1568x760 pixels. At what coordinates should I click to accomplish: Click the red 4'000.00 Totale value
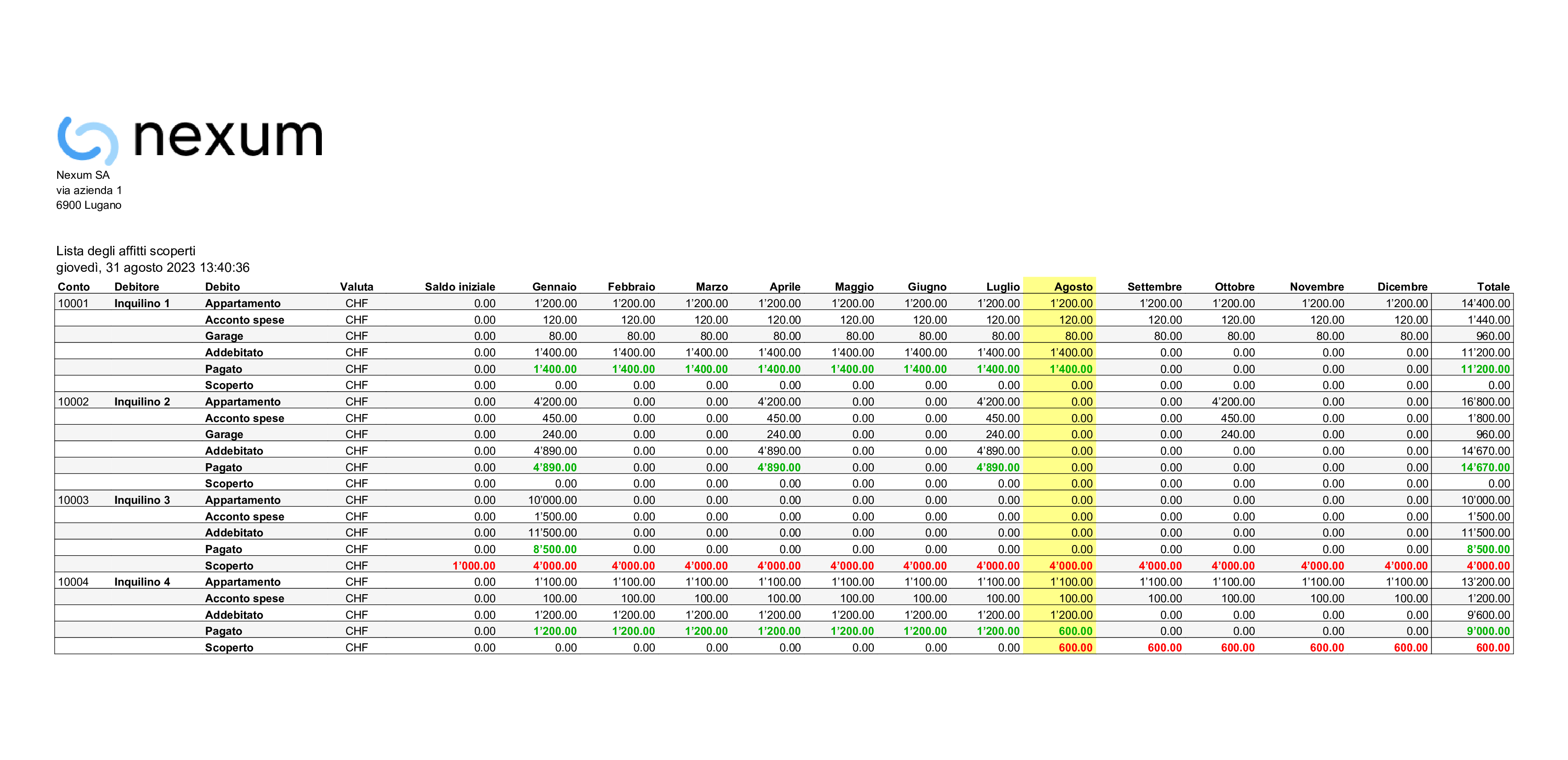tap(1488, 566)
